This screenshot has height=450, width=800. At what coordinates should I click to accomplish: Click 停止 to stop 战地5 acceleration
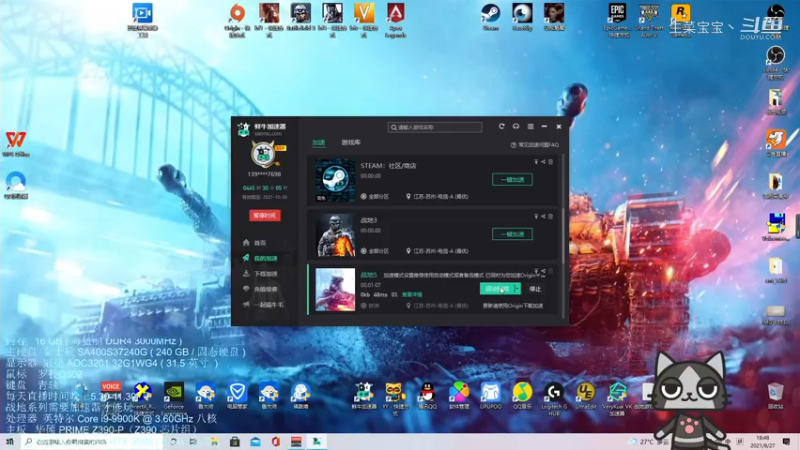click(x=535, y=289)
